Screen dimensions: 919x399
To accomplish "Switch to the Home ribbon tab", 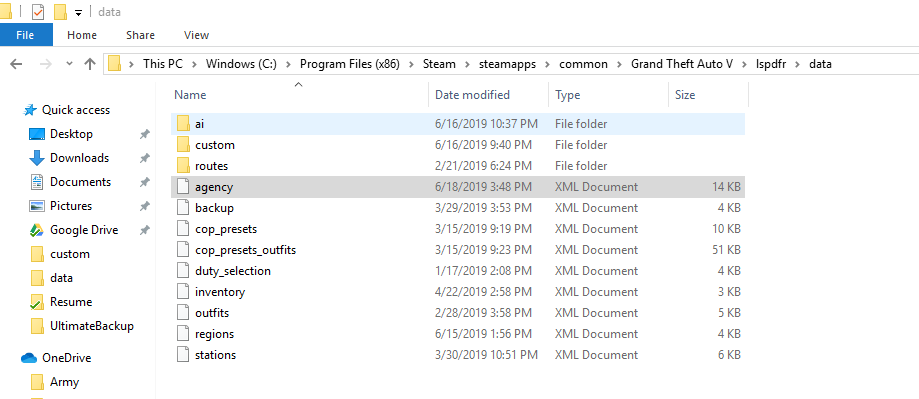I will pos(81,35).
